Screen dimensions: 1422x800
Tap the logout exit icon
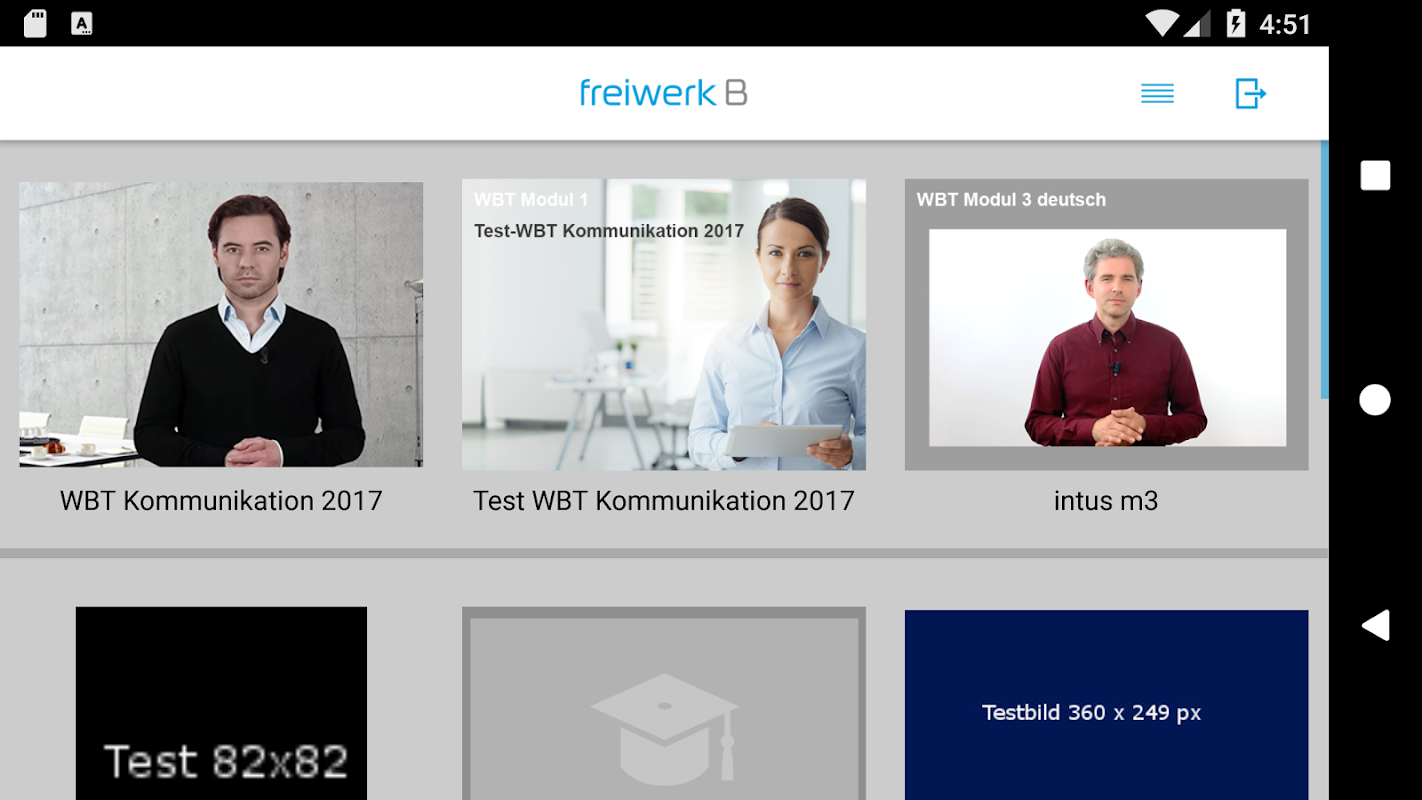[x=1251, y=94]
